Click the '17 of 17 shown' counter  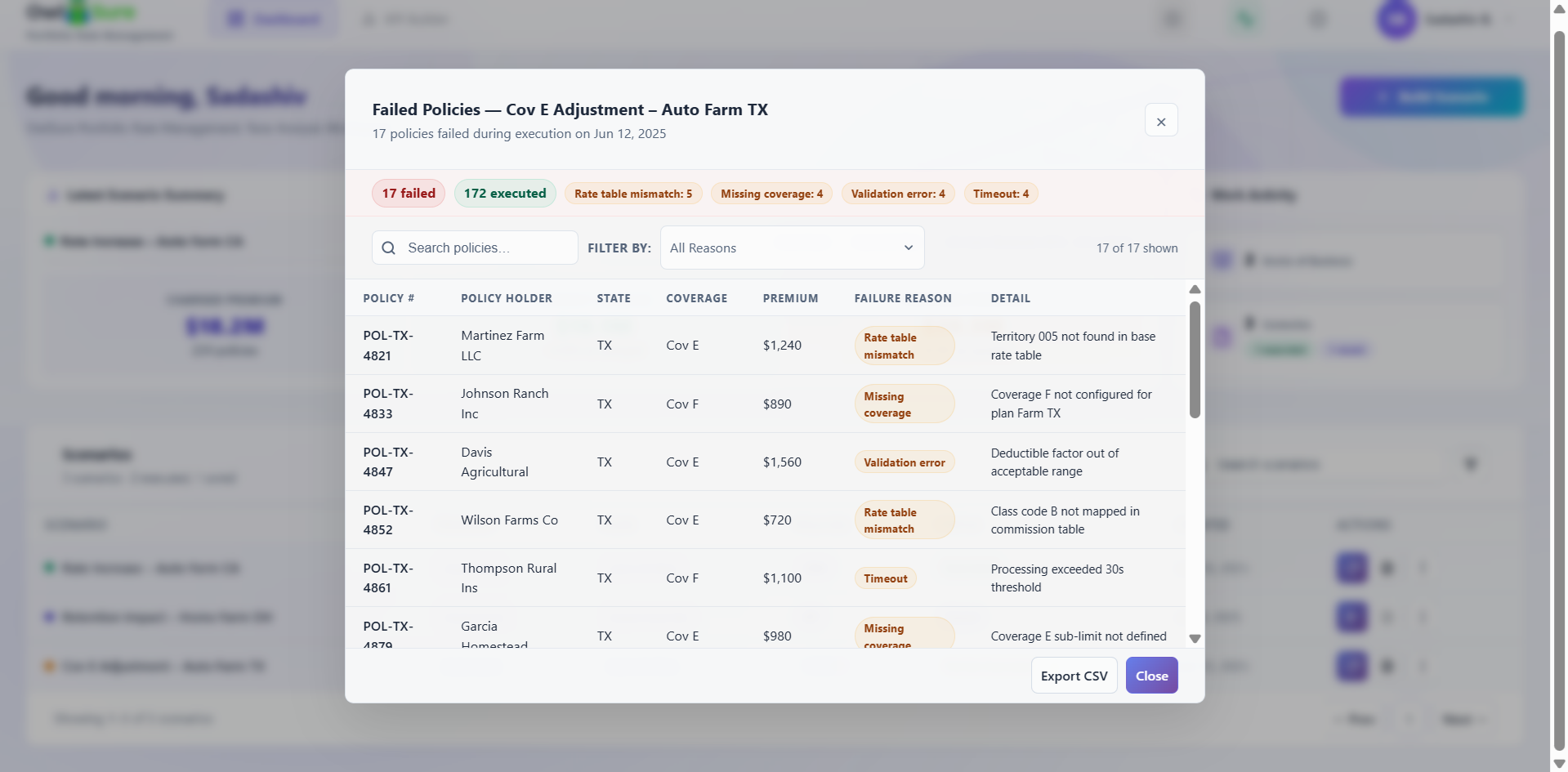(x=1137, y=248)
